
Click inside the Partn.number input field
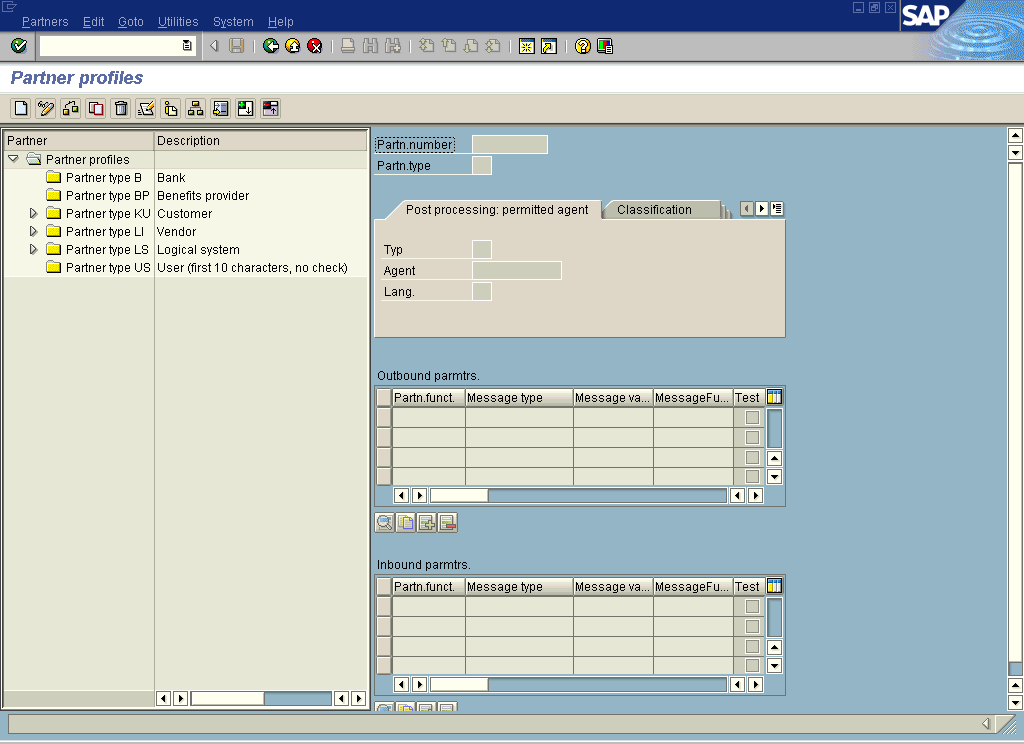pyautogui.click(x=510, y=143)
